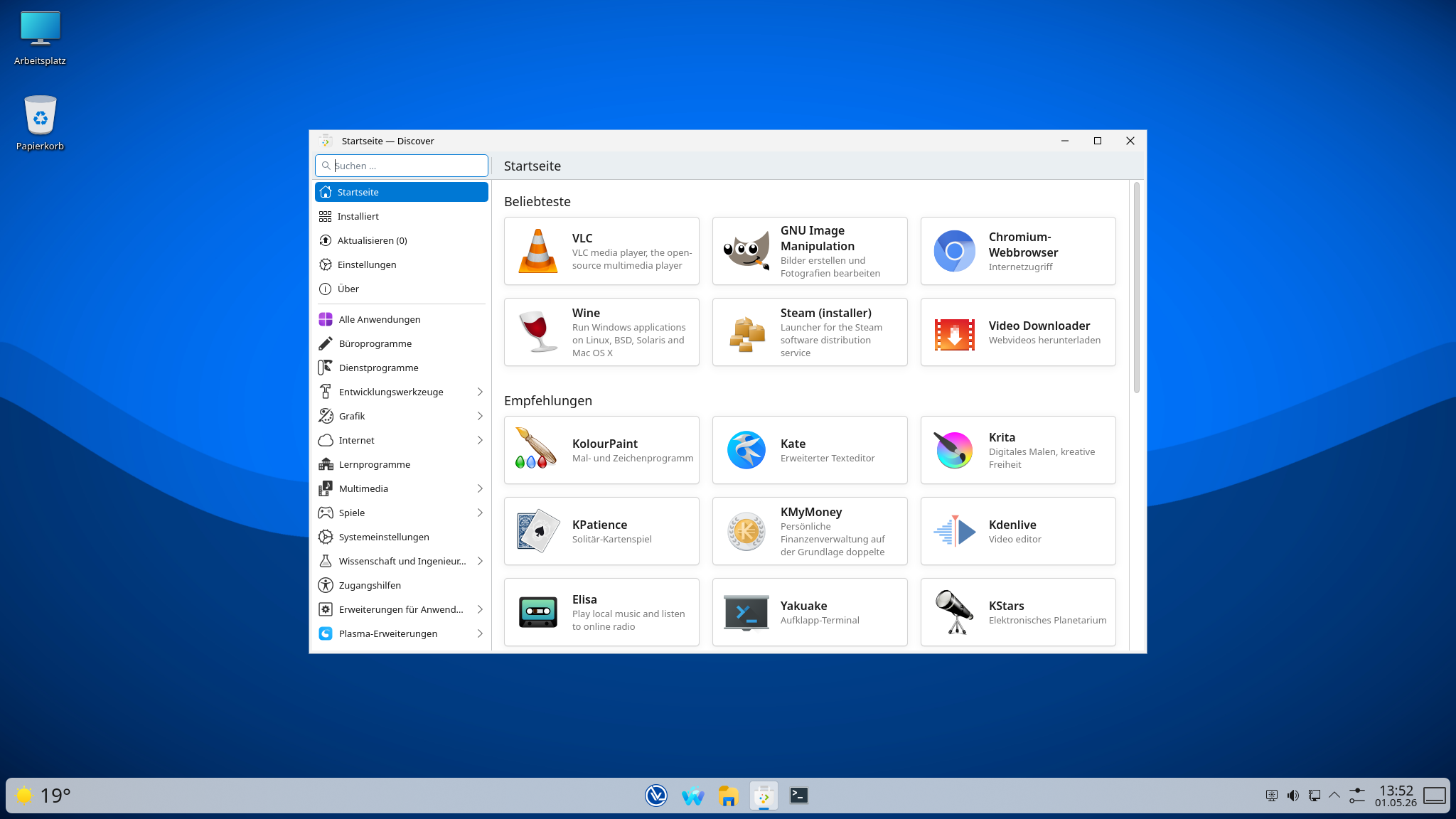Screen dimensions: 1456x819
Task: Show hidden system tray icons arrow
Action: (1334, 796)
